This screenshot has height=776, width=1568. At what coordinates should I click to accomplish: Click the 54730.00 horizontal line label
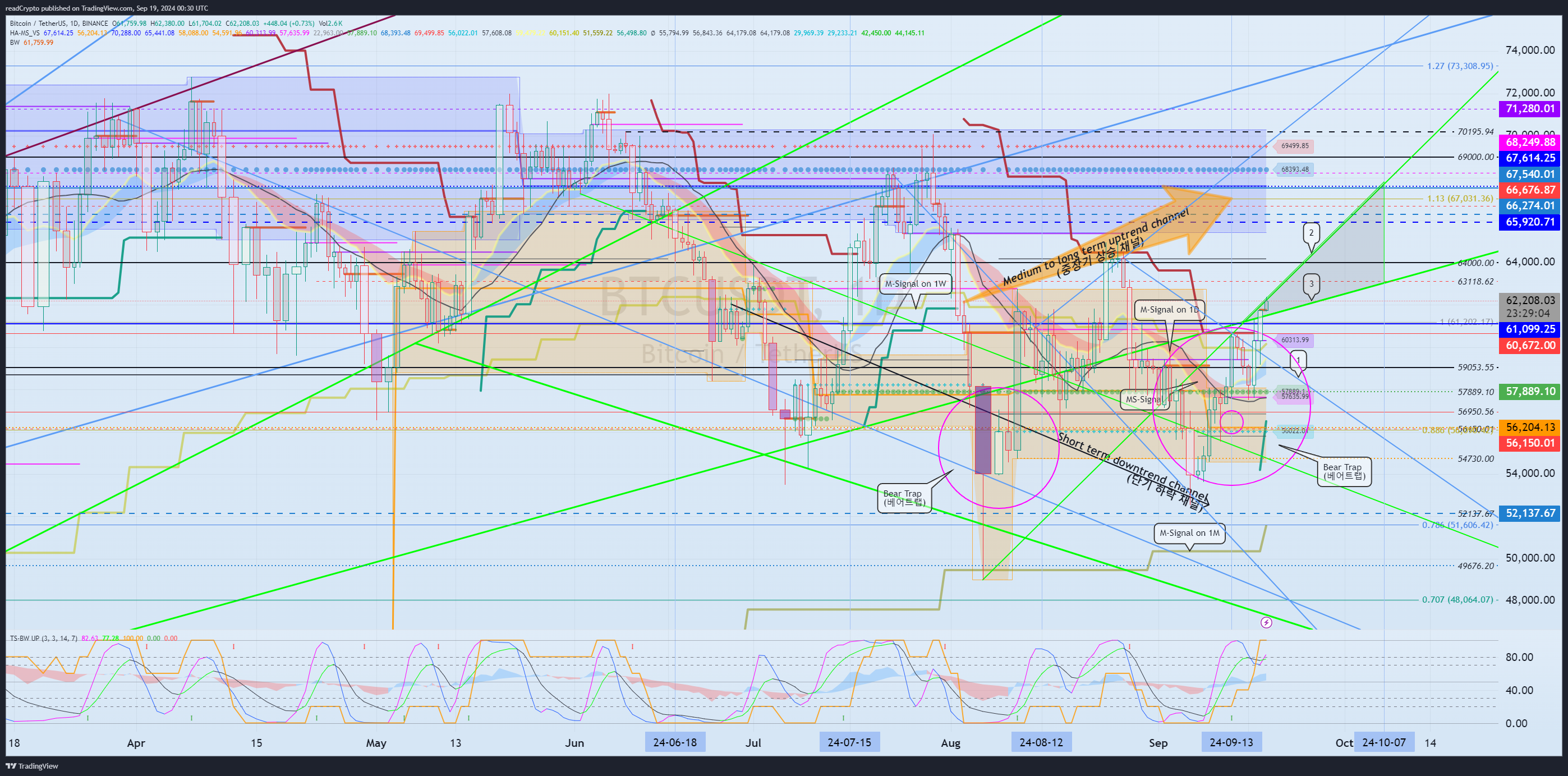click(1475, 458)
